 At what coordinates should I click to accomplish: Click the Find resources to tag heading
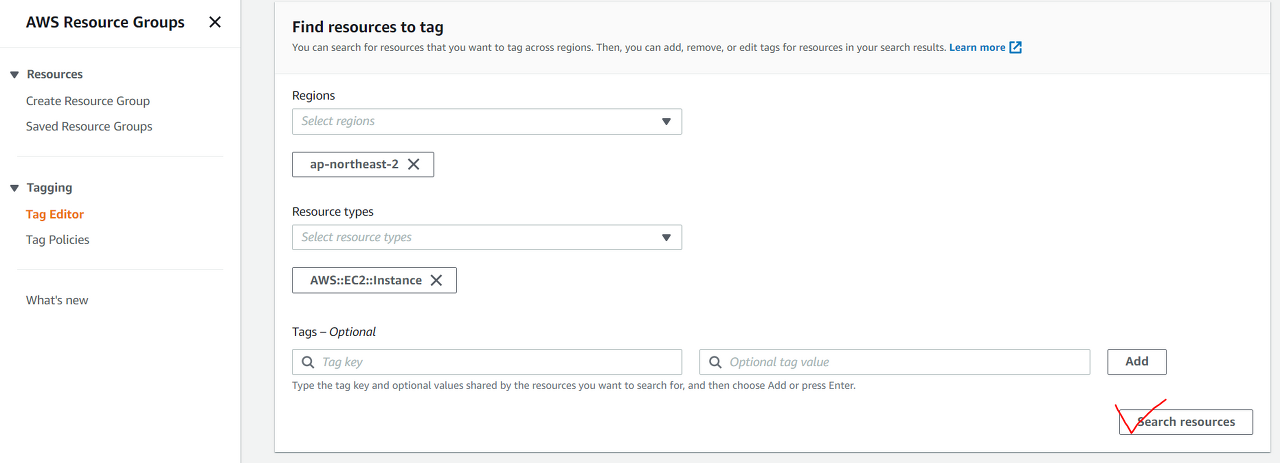pos(368,27)
